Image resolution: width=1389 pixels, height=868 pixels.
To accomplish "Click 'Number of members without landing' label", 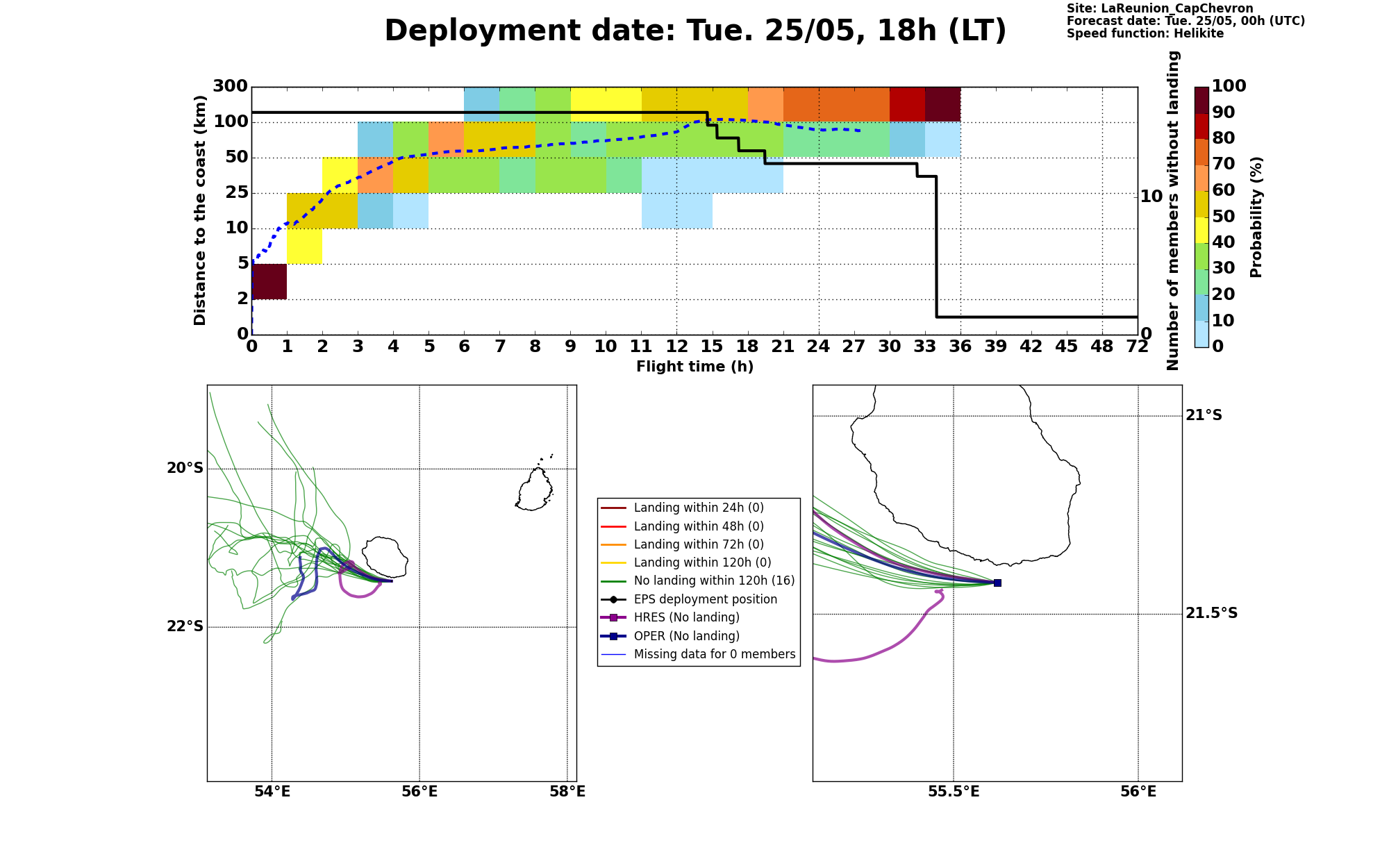I will point(1173,210).
